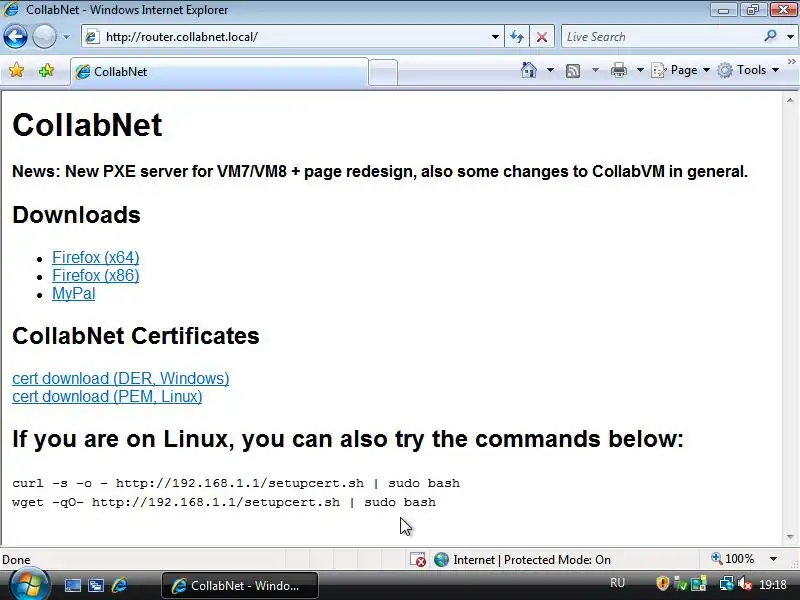Open the Tools menu
This screenshot has height=600, width=800.
coord(748,70)
